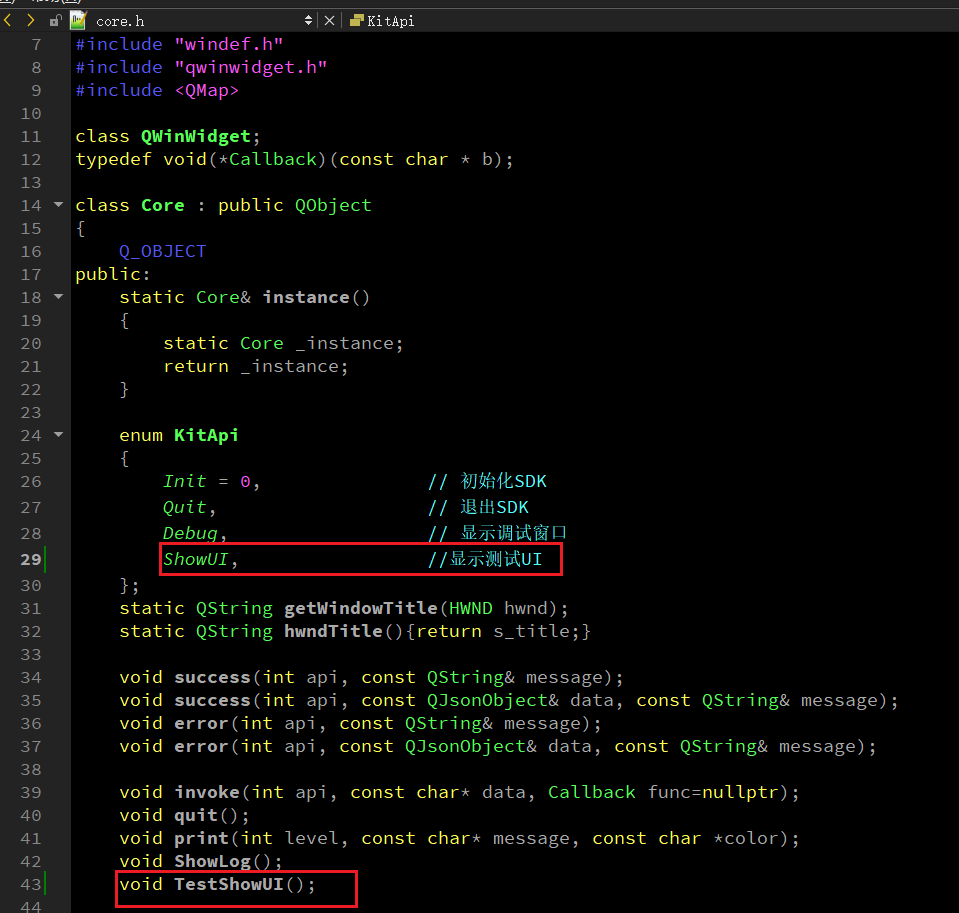Screen dimensions: 959x913
Task: Collapse the enum KitApi fold marker
Action: [59, 435]
